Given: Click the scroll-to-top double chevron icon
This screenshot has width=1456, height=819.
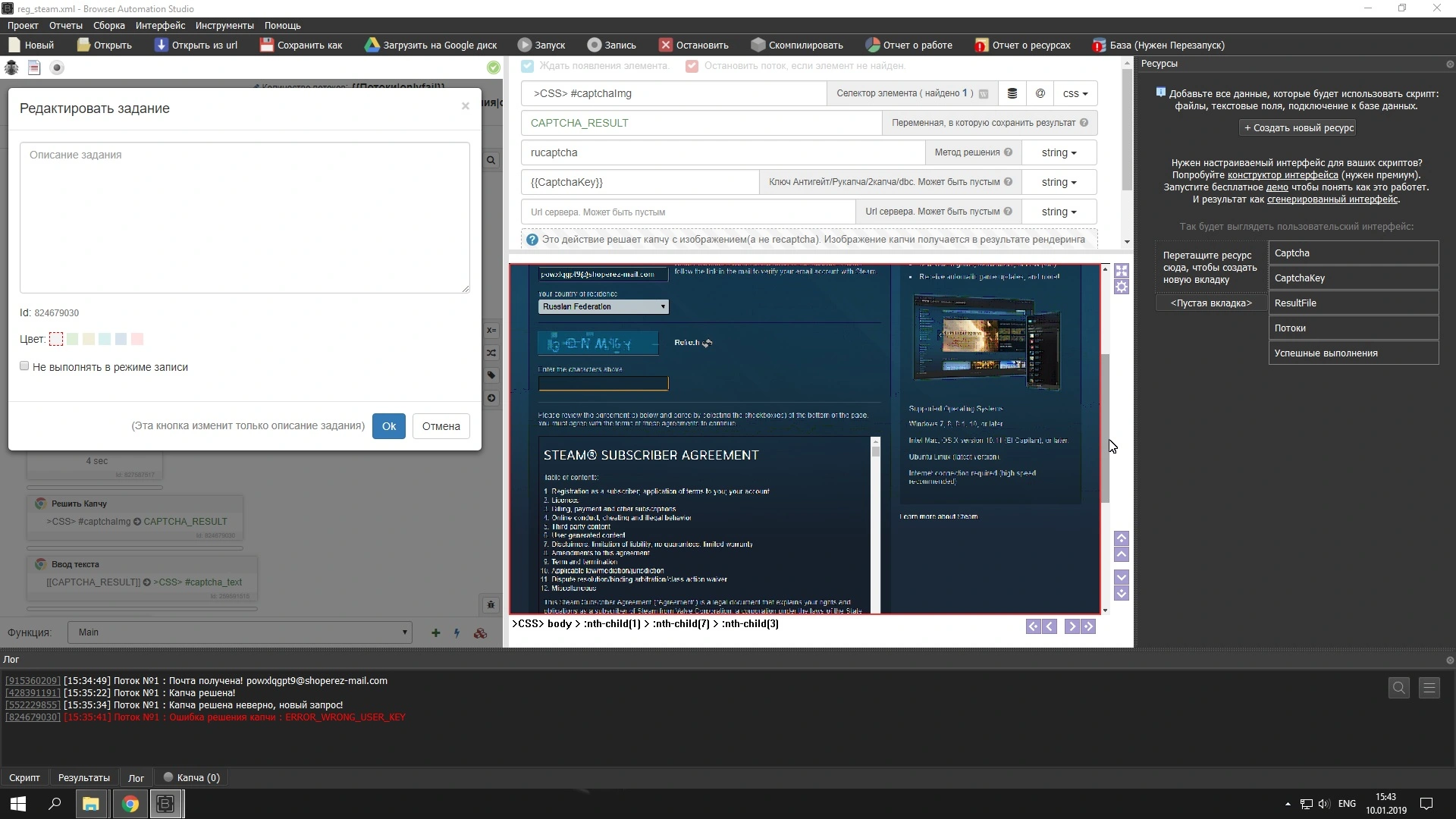Looking at the screenshot, I should pyautogui.click(x=1122, y=538).
